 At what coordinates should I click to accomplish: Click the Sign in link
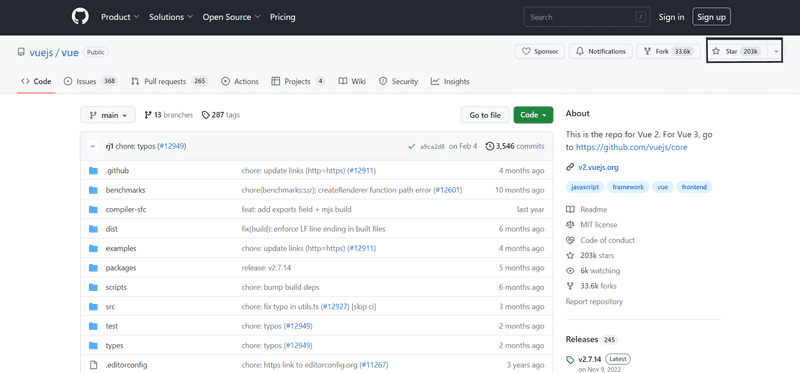click(x=671, y=17)
